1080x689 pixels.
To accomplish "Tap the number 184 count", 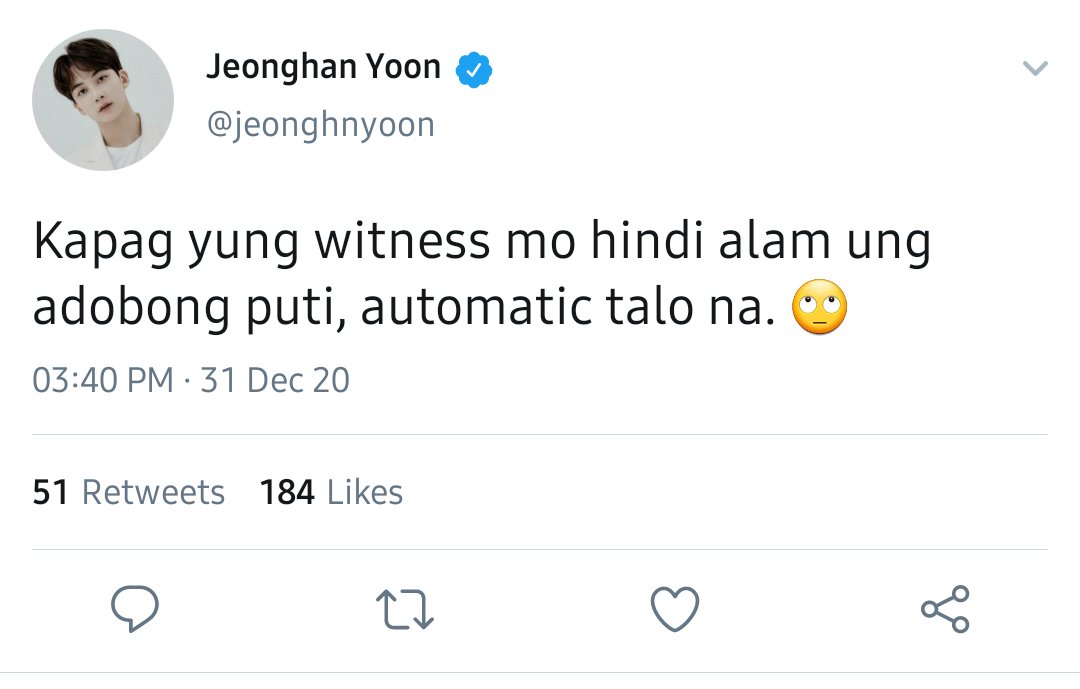I will click(x=287, y=492).
